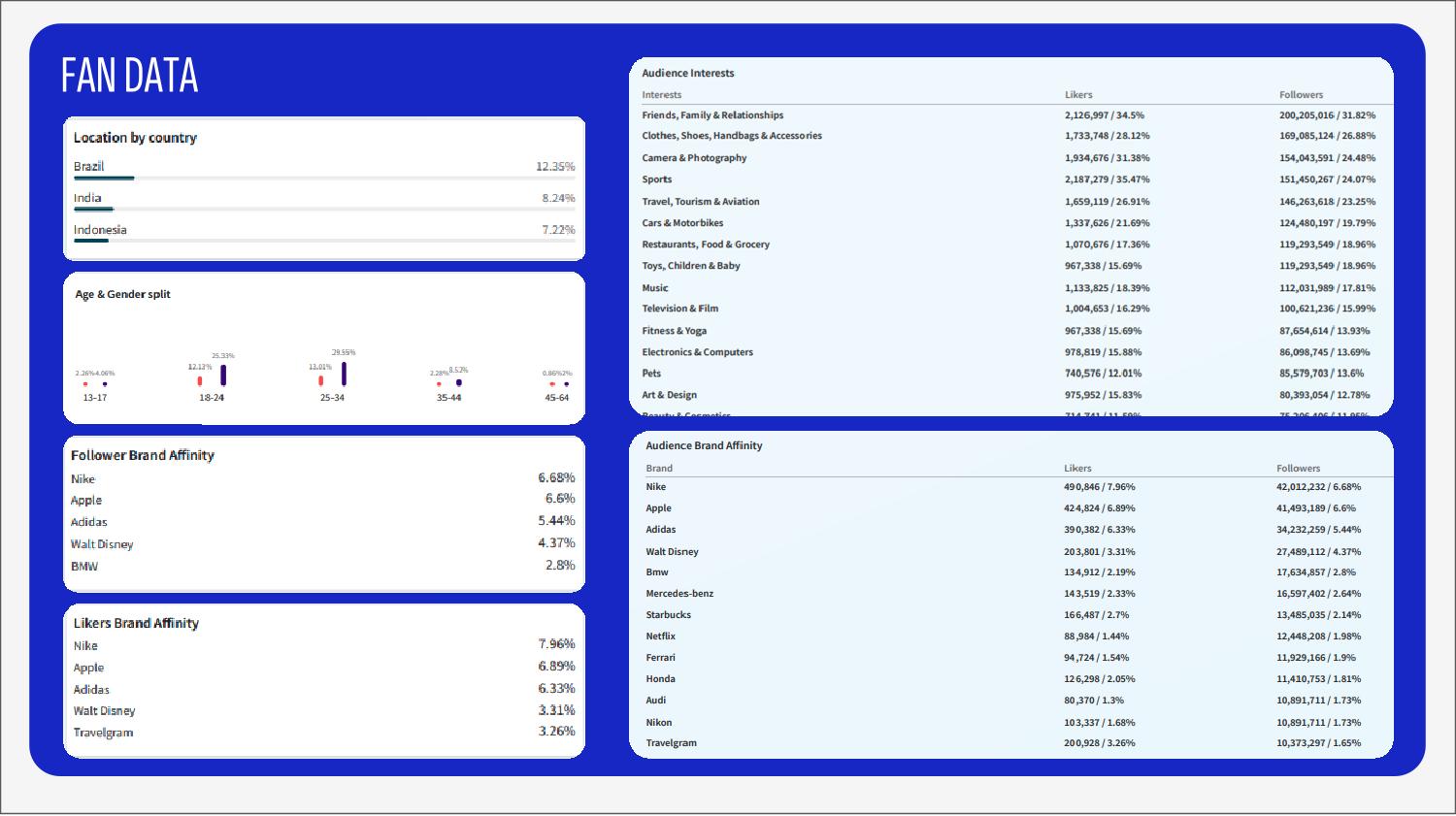Viewport: 1456px width, 816px height.
Task: Click the Starbucks brand row
Action: click(669, 615)
